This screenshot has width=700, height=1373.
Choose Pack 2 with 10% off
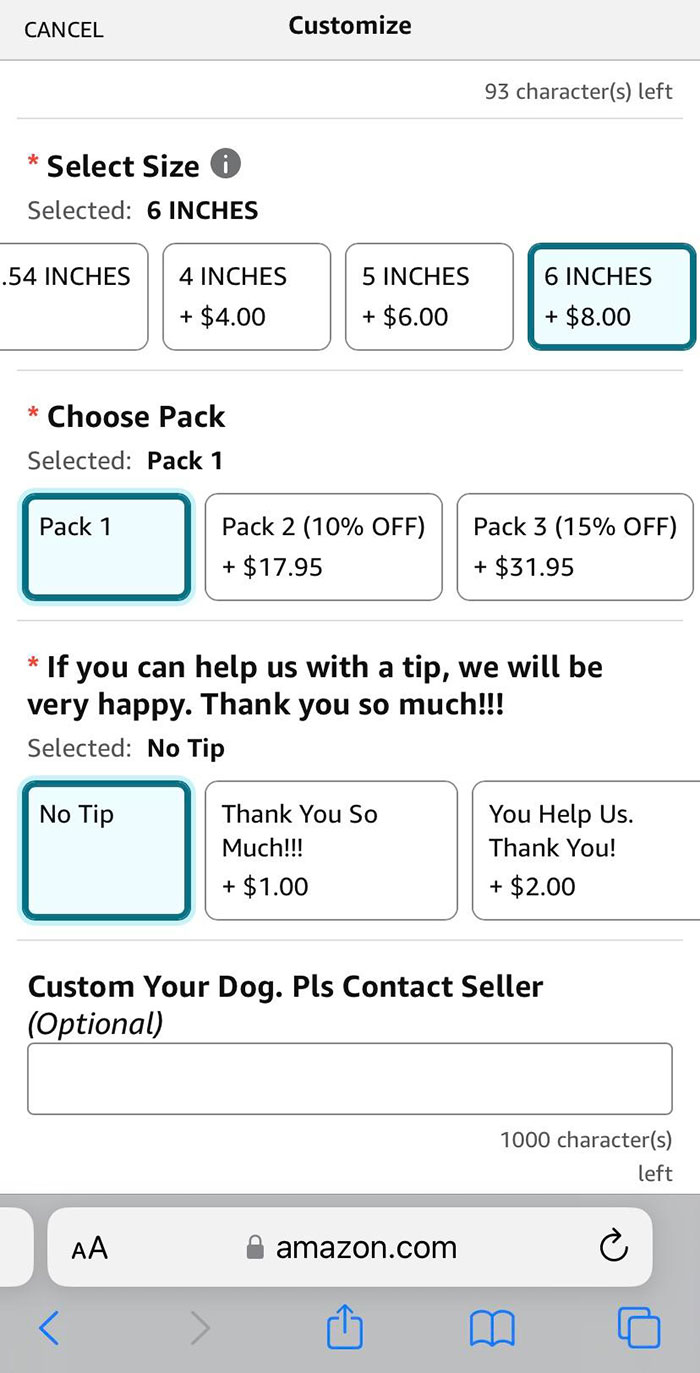click(x=323, y=547)
